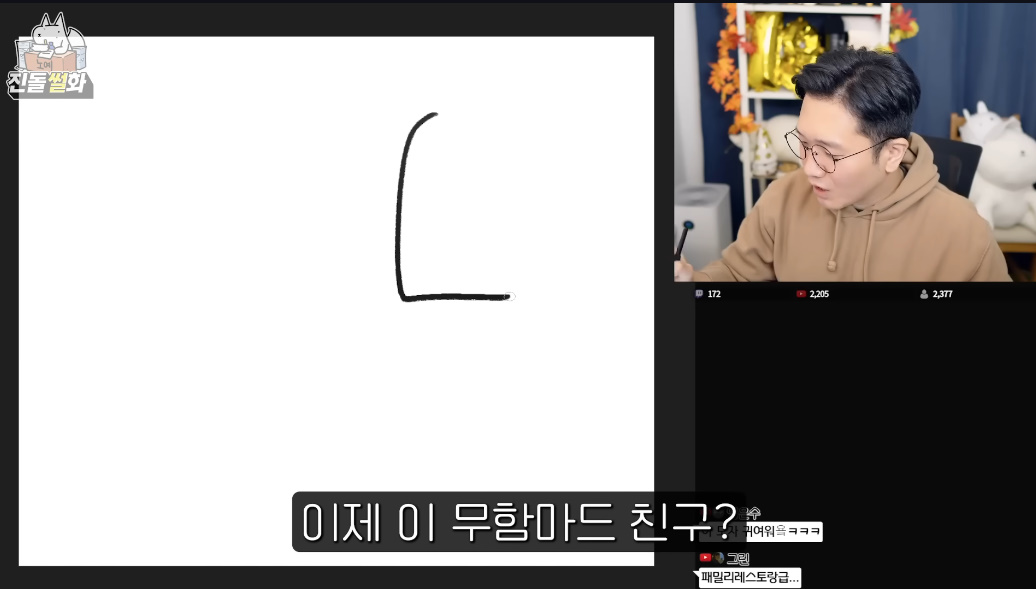Select the 그린 chat username
The height and width of the screenshot is (589, 1036).
click(x=738, y=558)
